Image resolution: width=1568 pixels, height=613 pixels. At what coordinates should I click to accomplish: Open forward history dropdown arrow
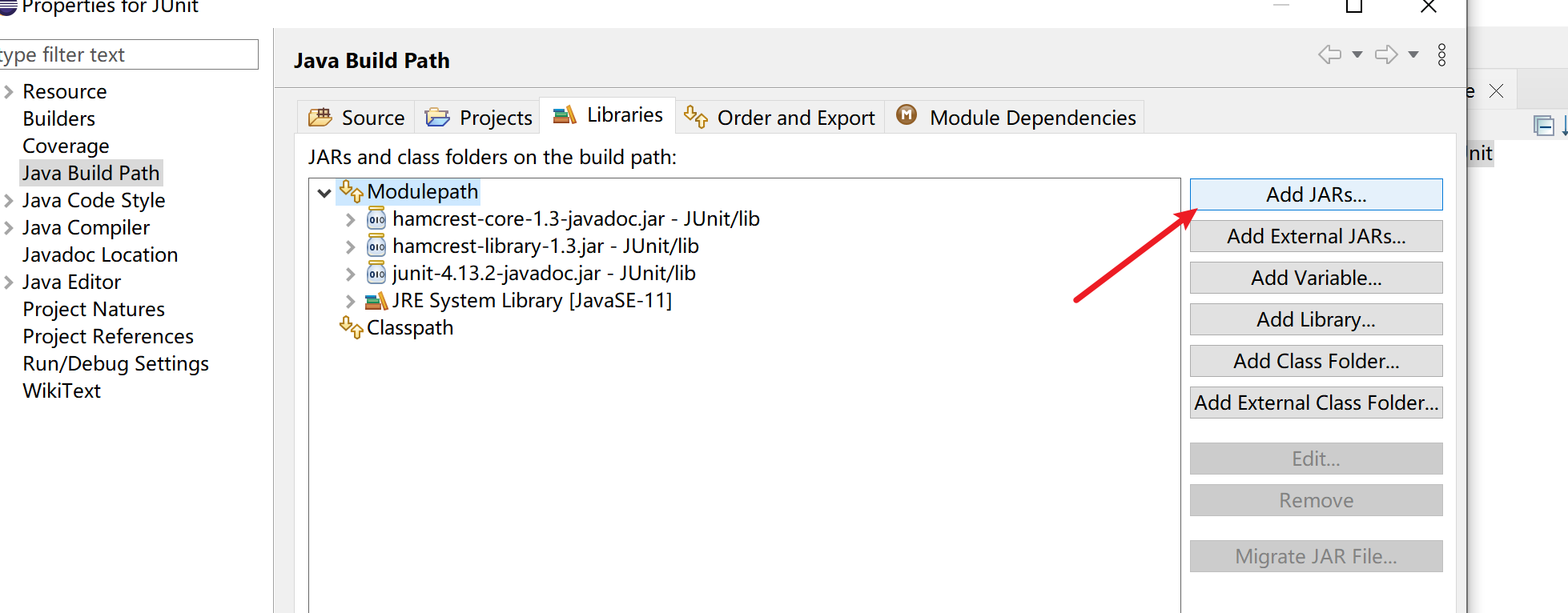[x=1413, y=54]
